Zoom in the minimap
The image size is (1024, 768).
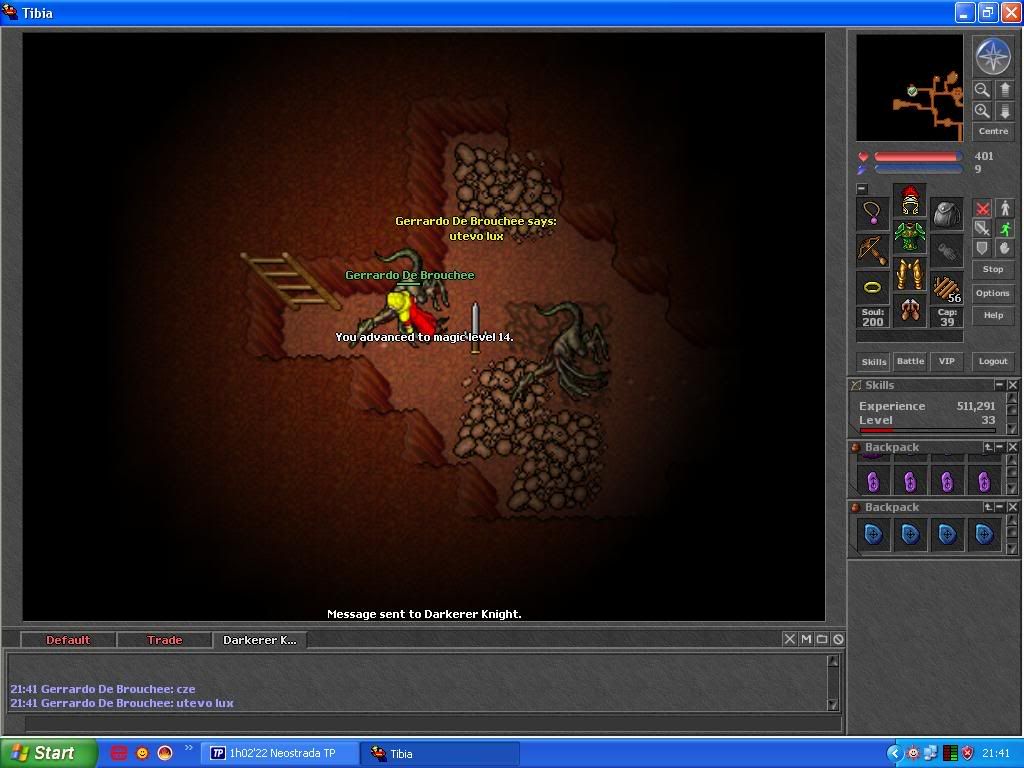click(982, 110)
